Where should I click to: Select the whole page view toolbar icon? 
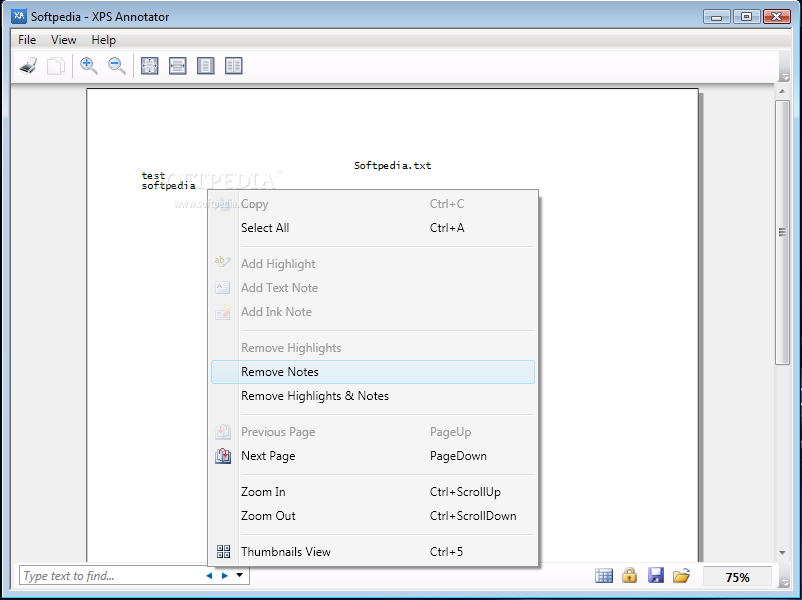pos(206,66)
